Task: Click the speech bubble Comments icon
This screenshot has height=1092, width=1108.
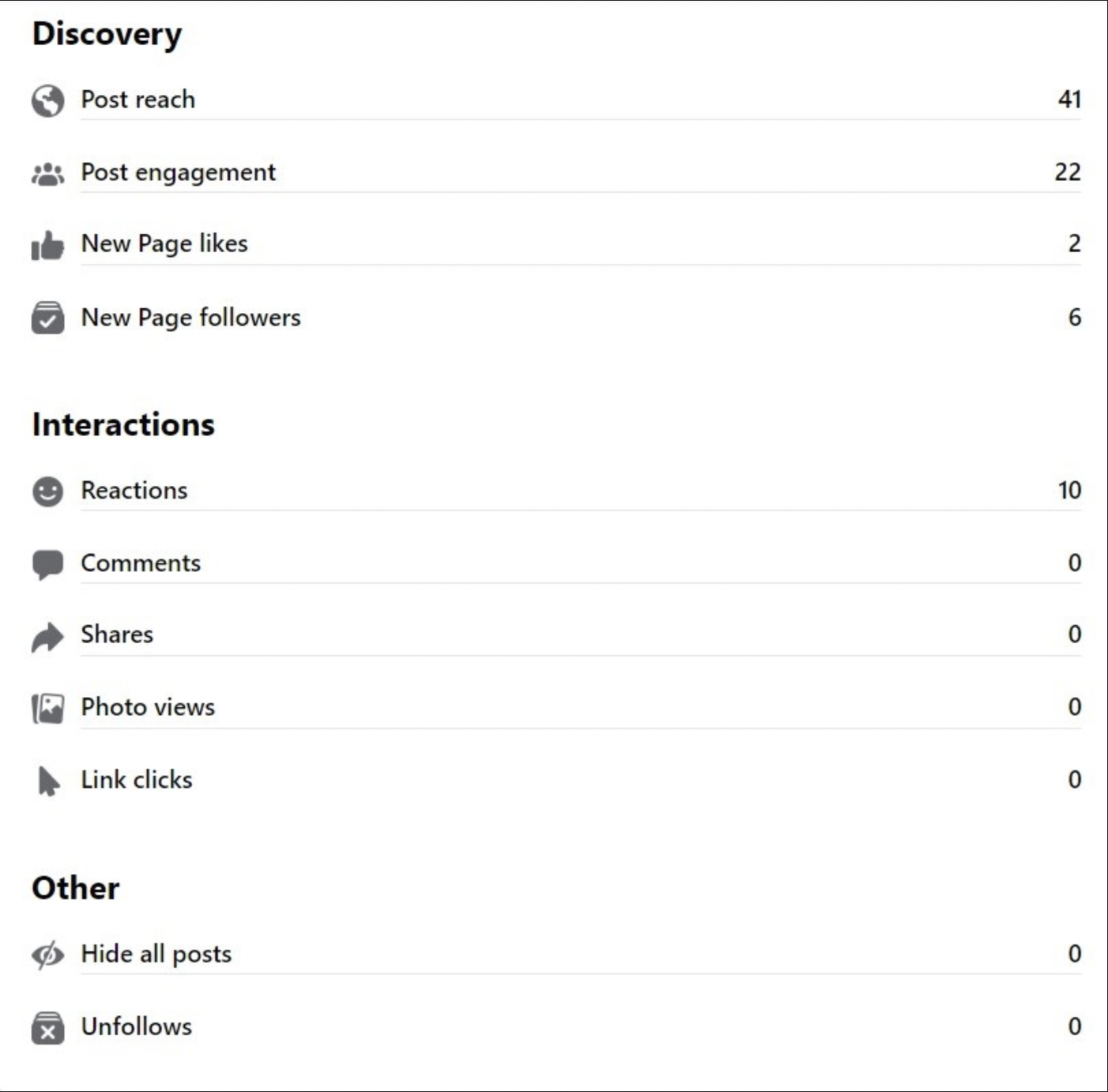Action: 47,564
